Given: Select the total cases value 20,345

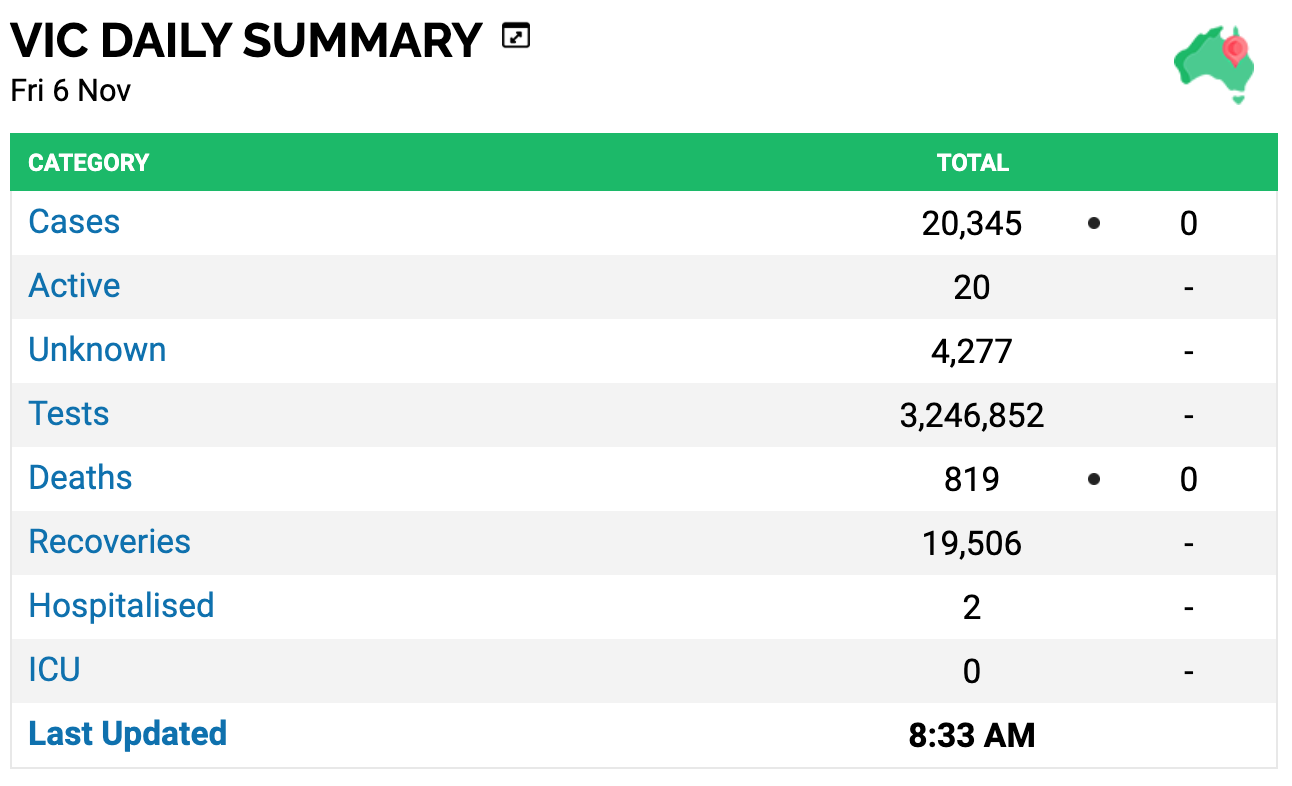Looking at the screenshot, I should pyautogui.click(x=972, y=224).
